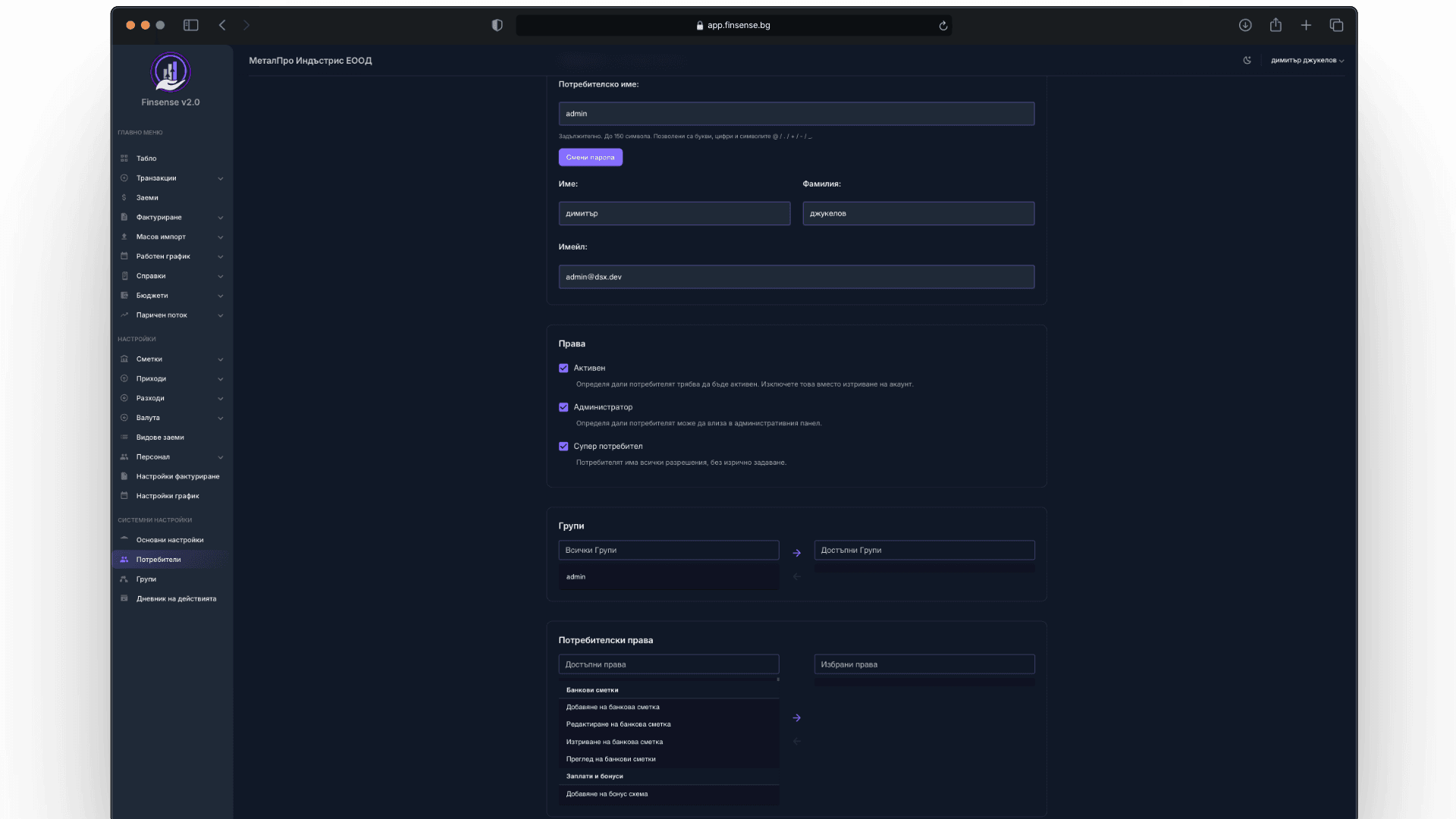Click the Дневник на действията icon
Image resolution: width=1456 pixels, height=819 pixels.
124,599
